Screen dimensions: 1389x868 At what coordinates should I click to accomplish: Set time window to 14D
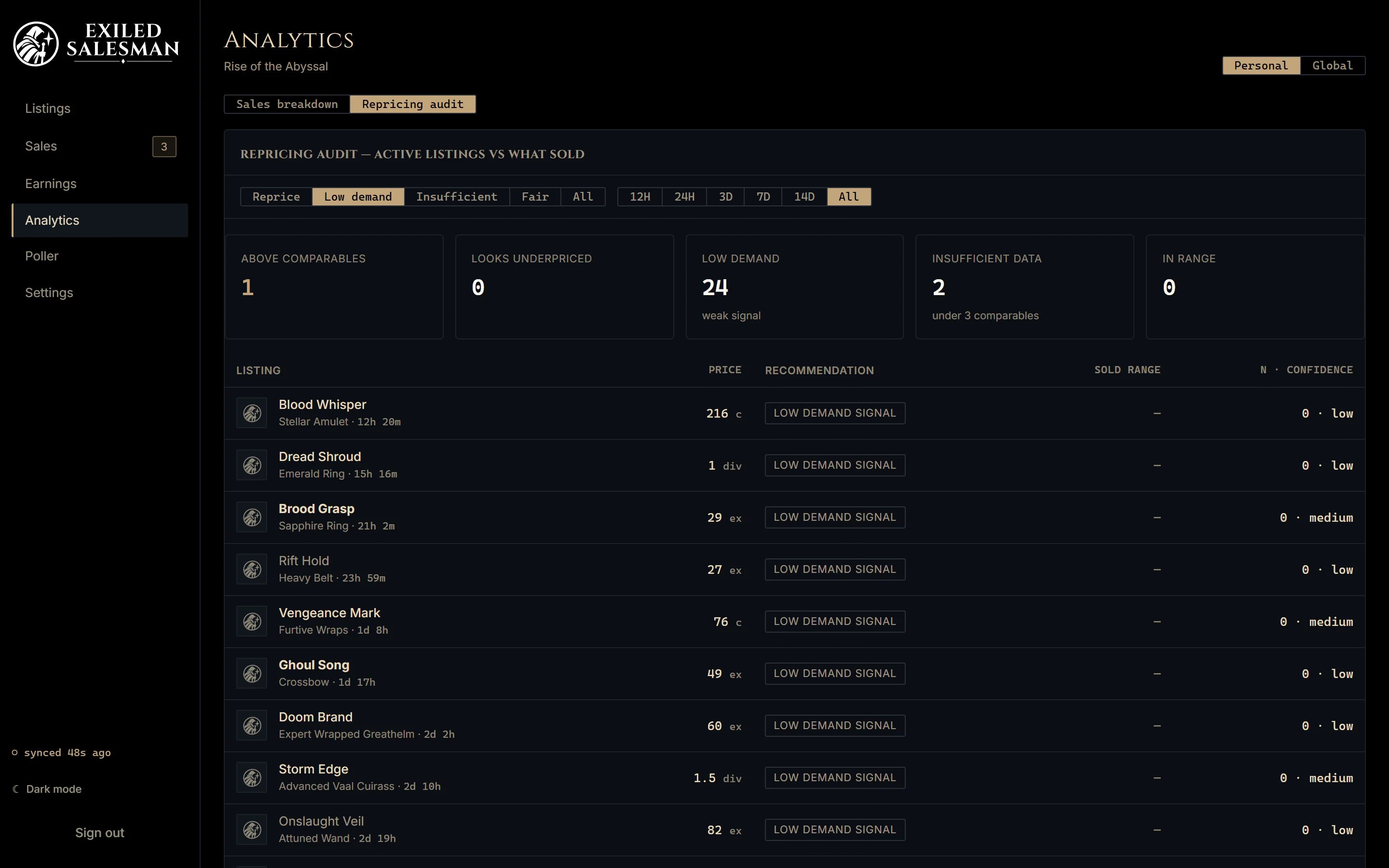pyautogui.click(x=804, y=196)
